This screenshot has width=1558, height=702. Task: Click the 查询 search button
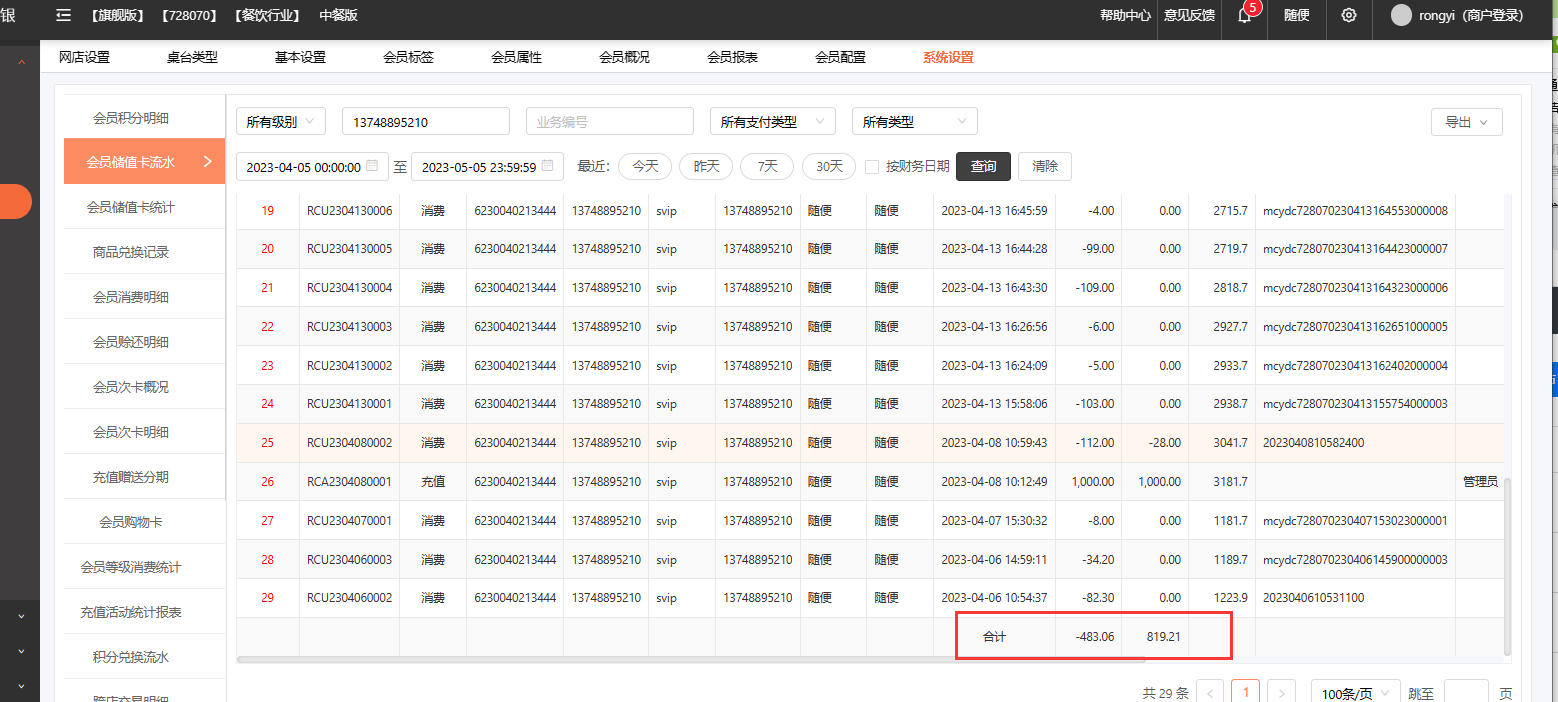(x=983, y=167)
